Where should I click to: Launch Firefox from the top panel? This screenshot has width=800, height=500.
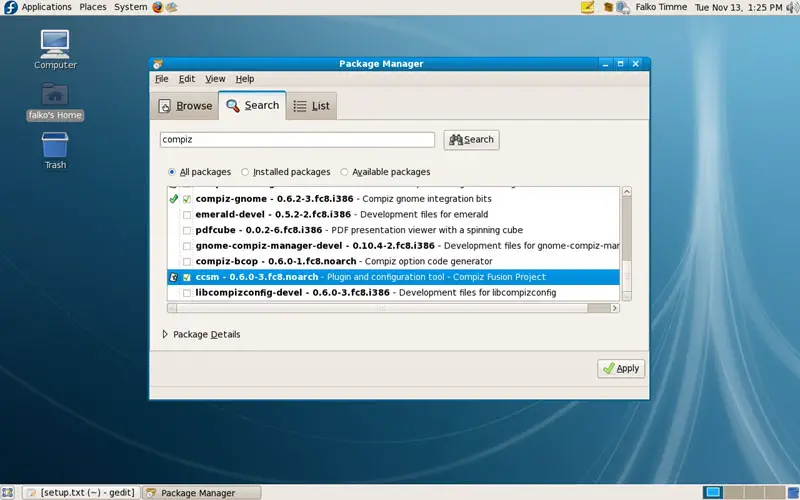tap(158, 7)
